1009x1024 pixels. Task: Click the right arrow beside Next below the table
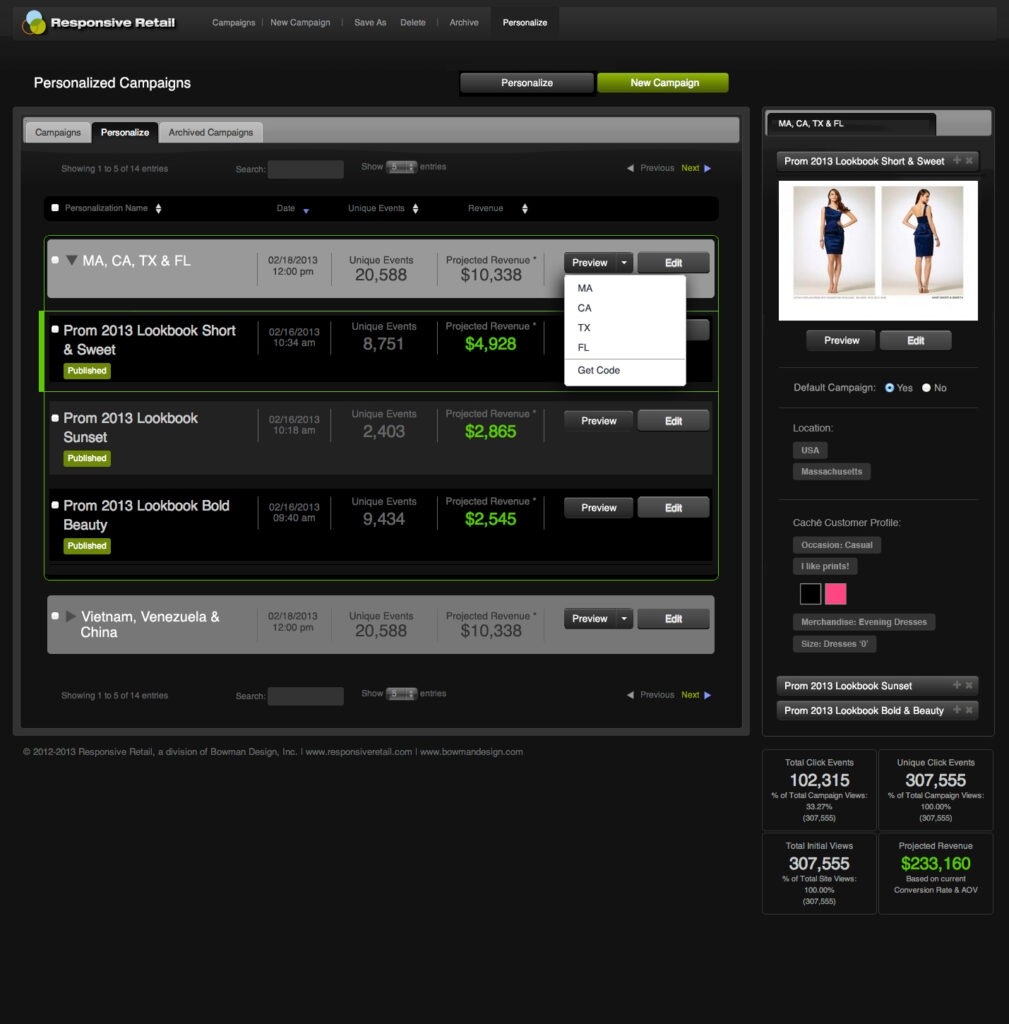tap(707, 695)
